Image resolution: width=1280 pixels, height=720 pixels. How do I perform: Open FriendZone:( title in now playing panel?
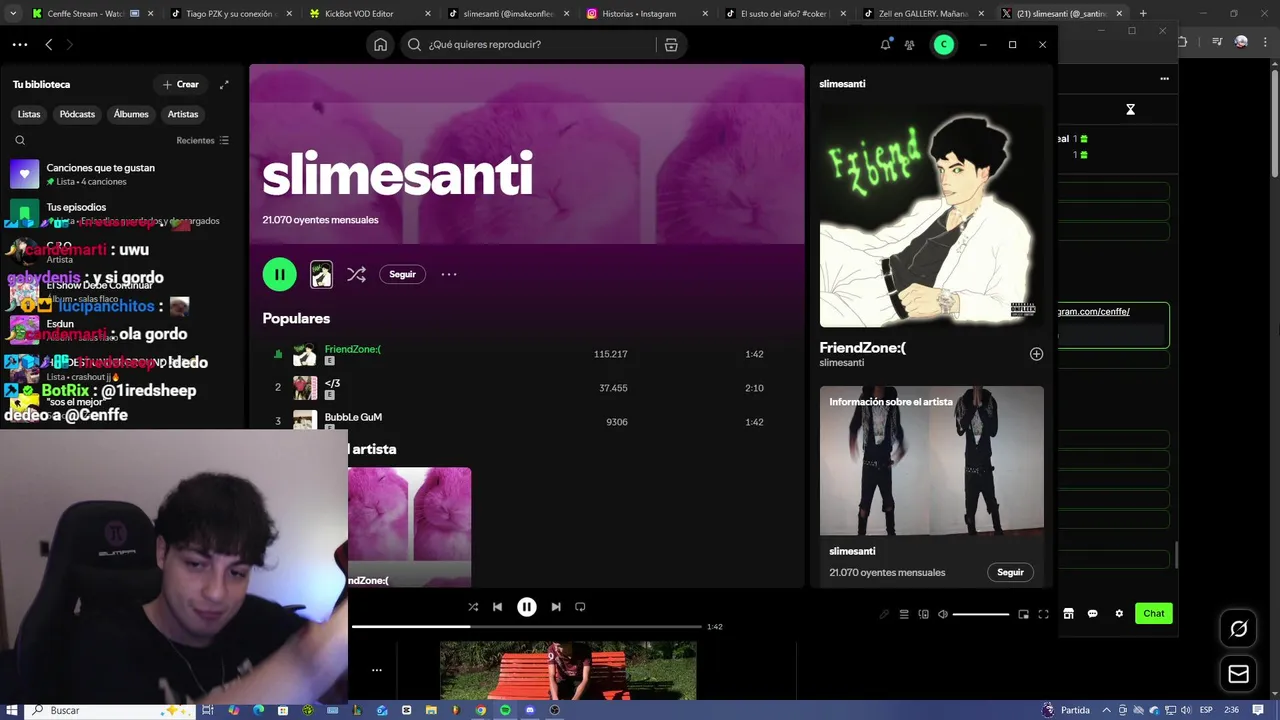[x=862, y=348]
